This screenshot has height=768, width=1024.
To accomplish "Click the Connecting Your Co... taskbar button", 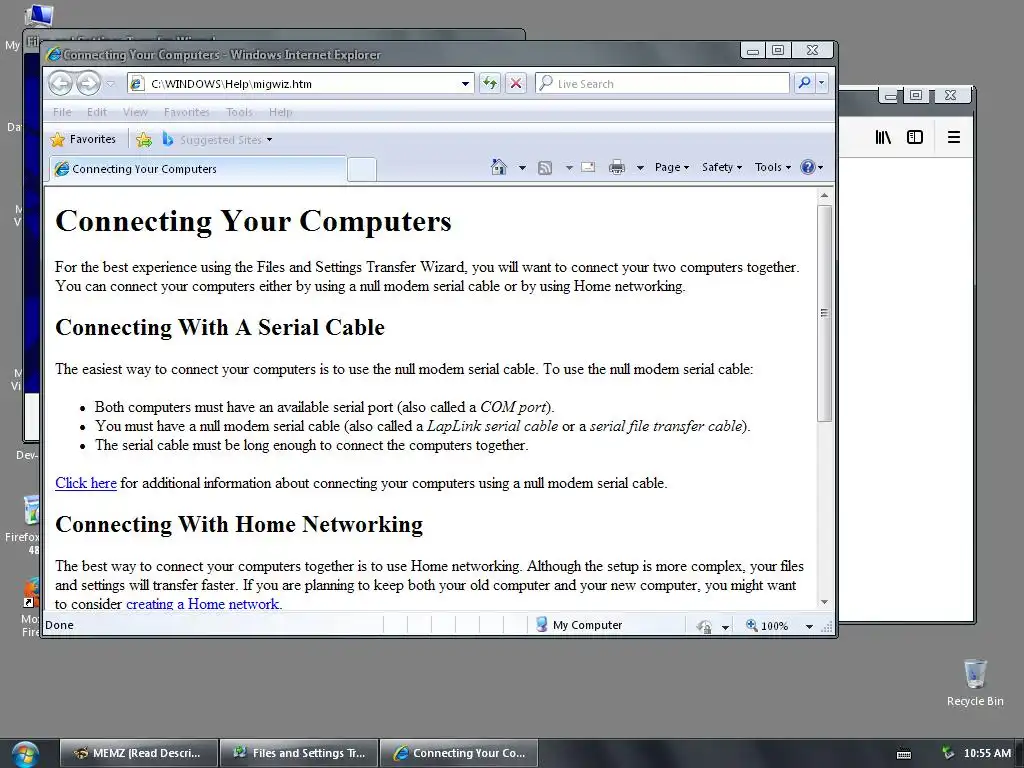I will pos(459,753).
